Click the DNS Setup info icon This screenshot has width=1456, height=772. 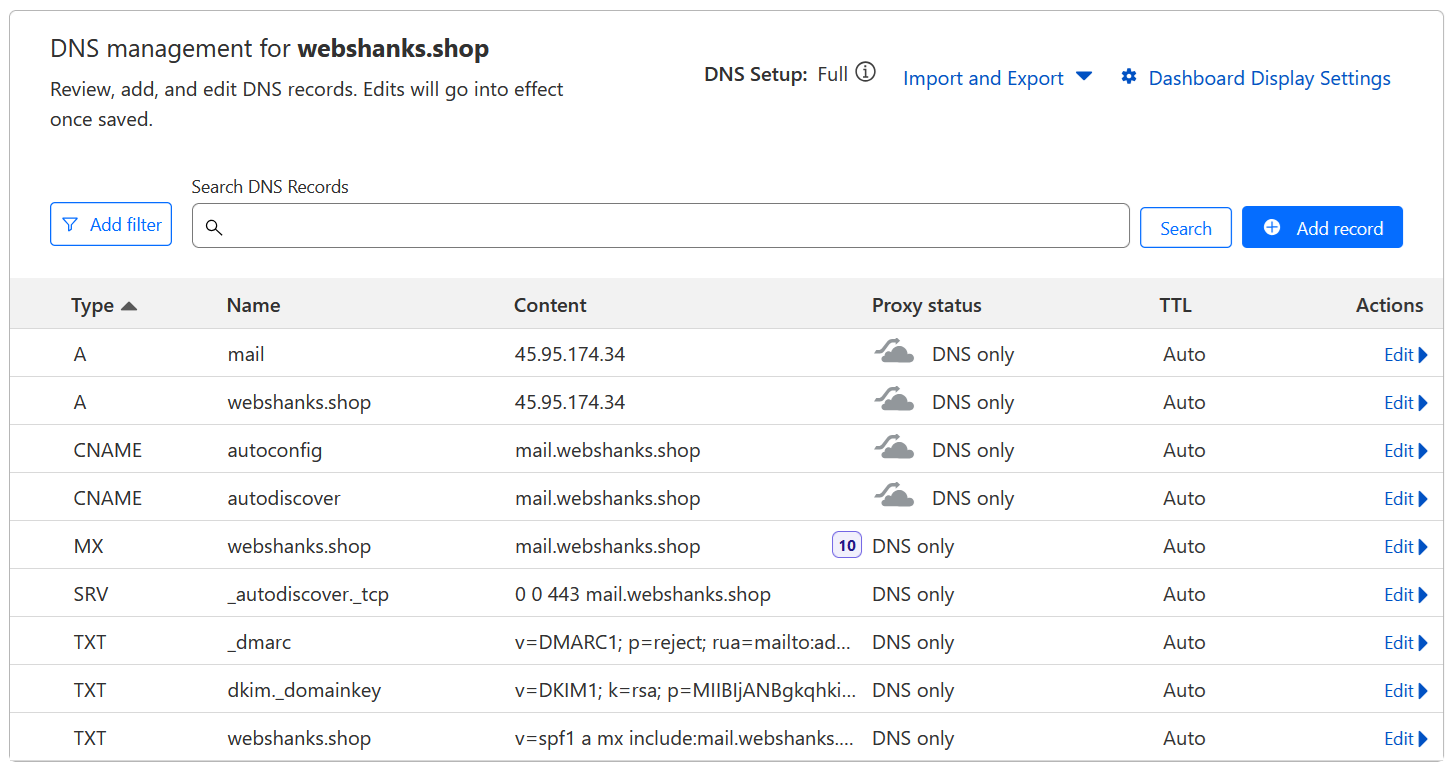click(x=866, y=73)
